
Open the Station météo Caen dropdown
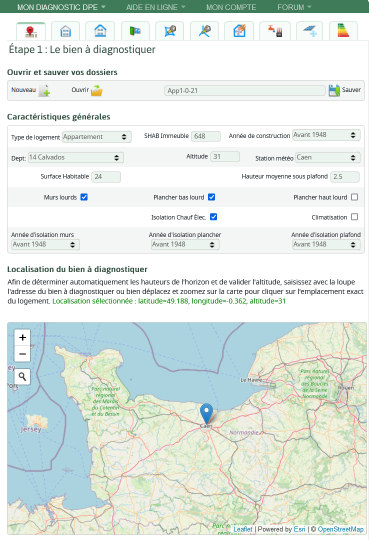click(328, 157)
